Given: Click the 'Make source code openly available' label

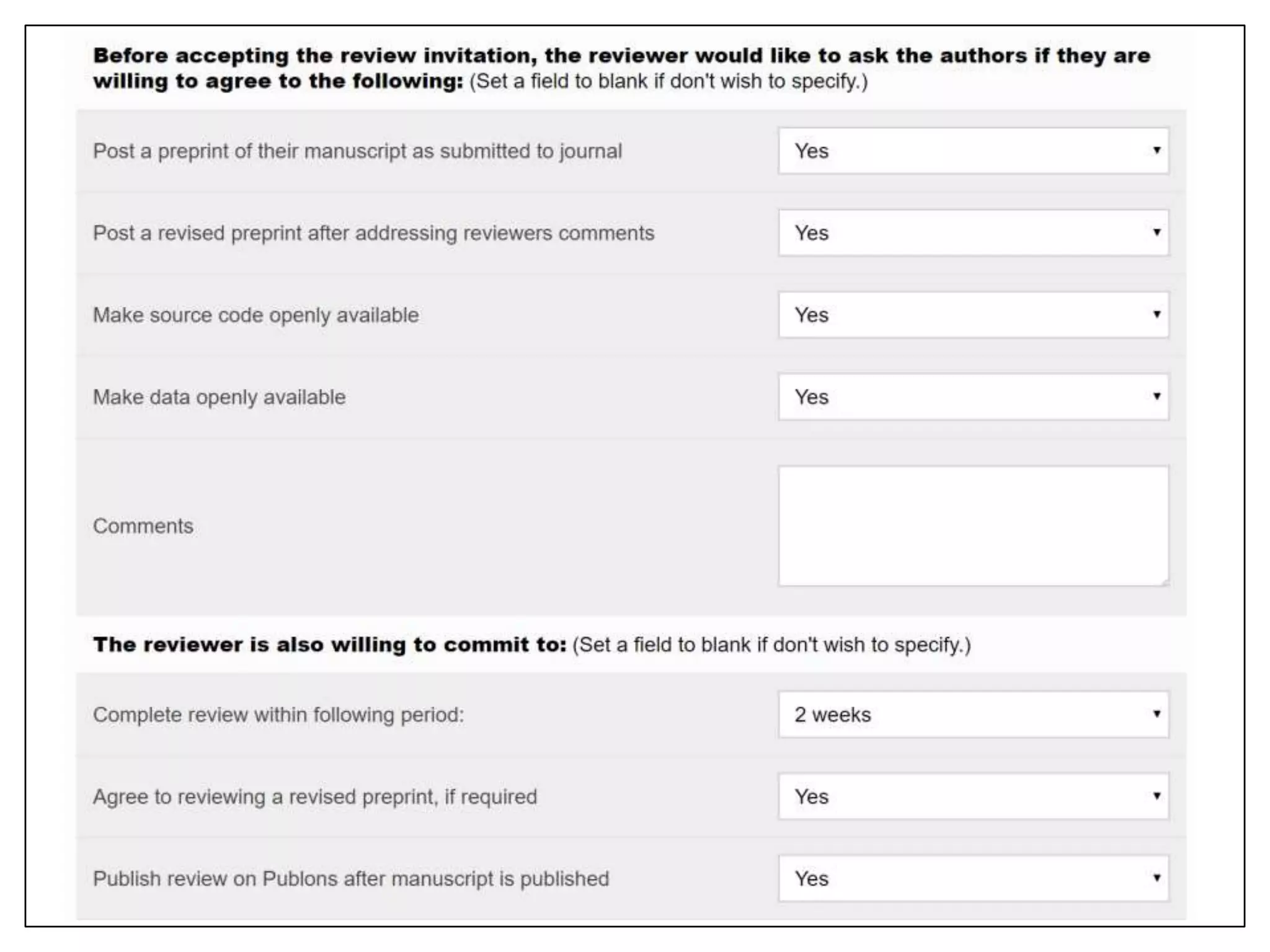Looking at the screenshot, I should [x=255, y=315].
